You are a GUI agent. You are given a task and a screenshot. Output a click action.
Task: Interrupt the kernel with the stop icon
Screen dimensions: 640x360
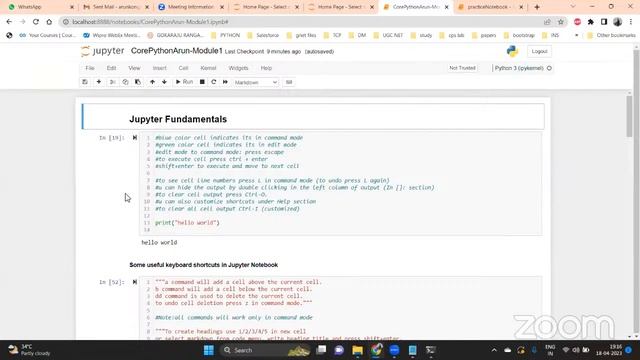tap(202, 82)
